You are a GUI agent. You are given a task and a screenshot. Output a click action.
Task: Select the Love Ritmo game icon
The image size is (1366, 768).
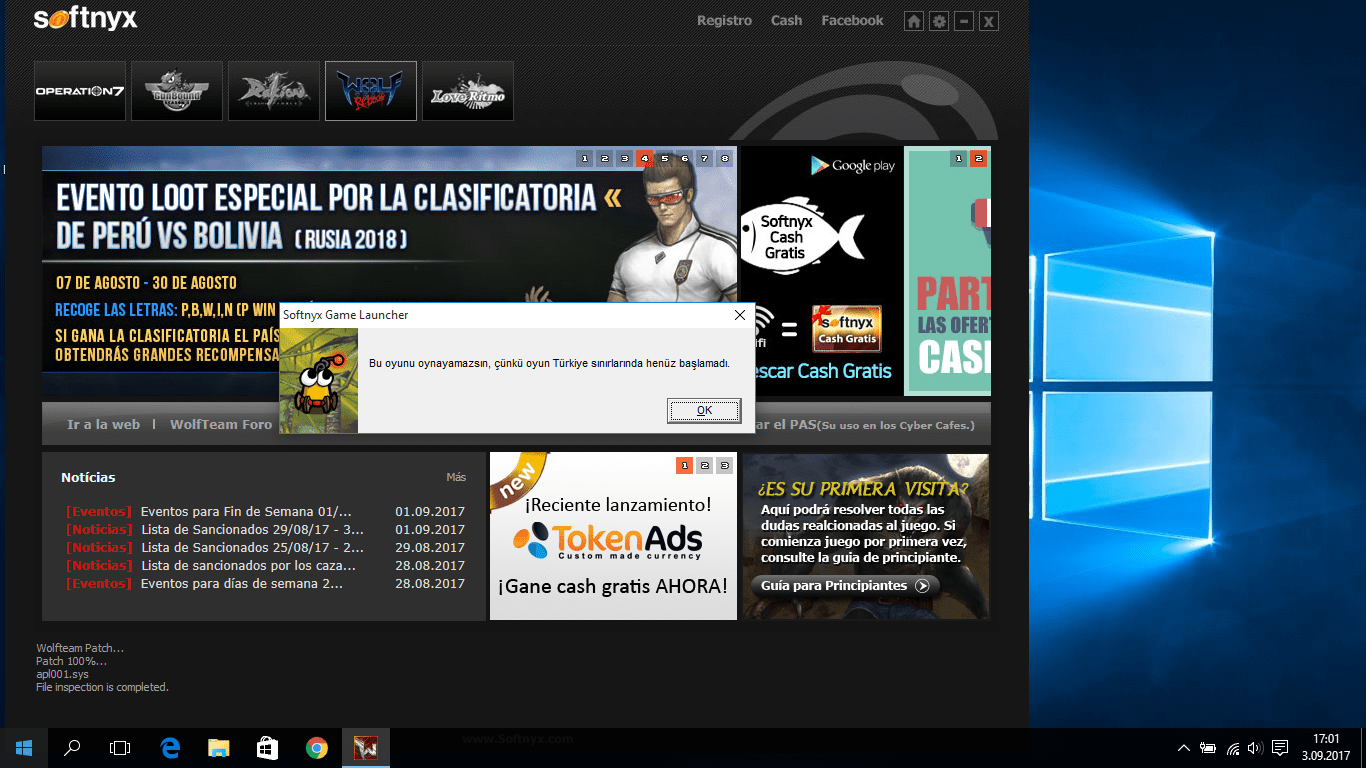(468, 91)
